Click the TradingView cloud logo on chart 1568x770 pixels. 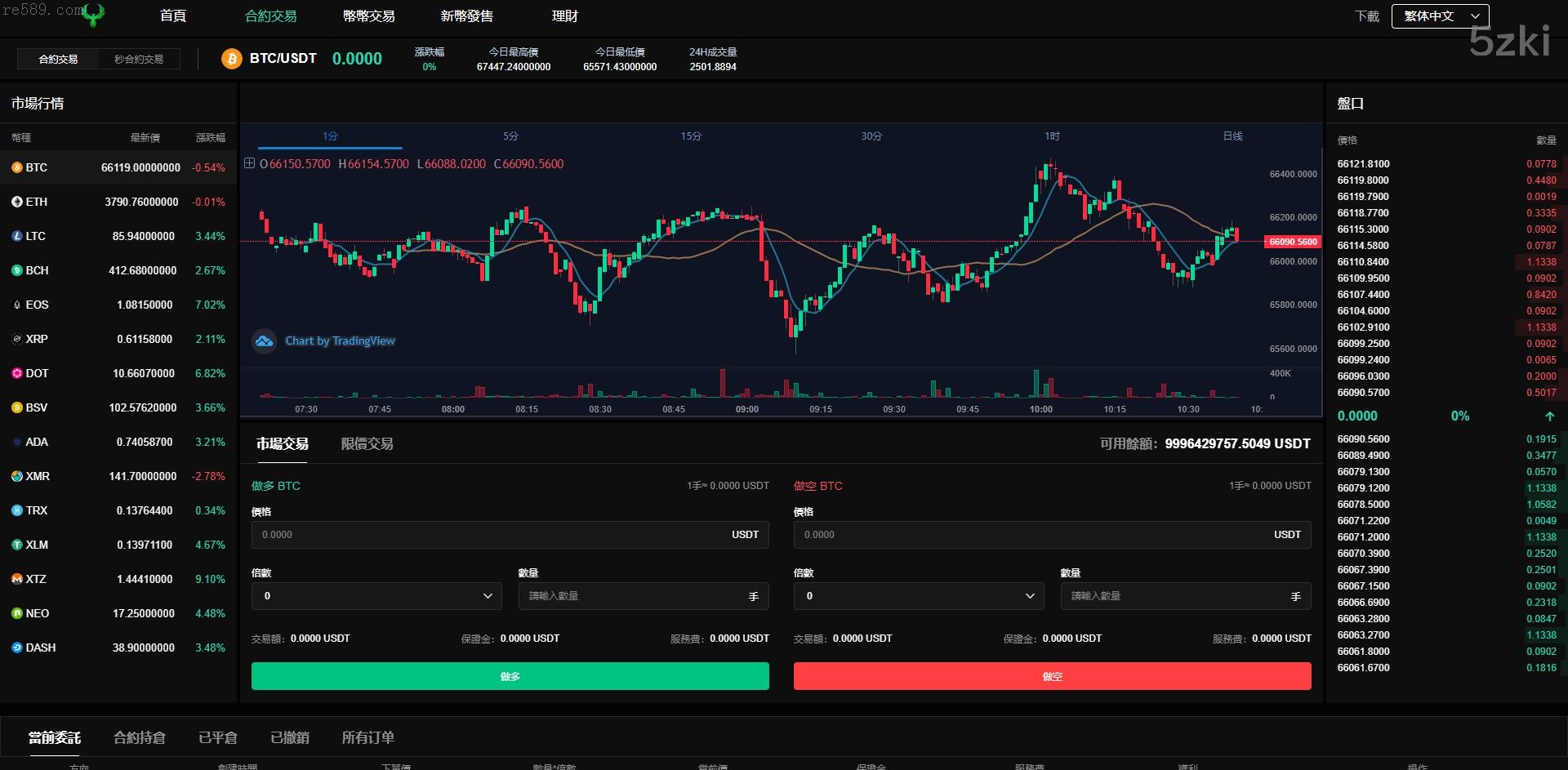coord(264,341)
